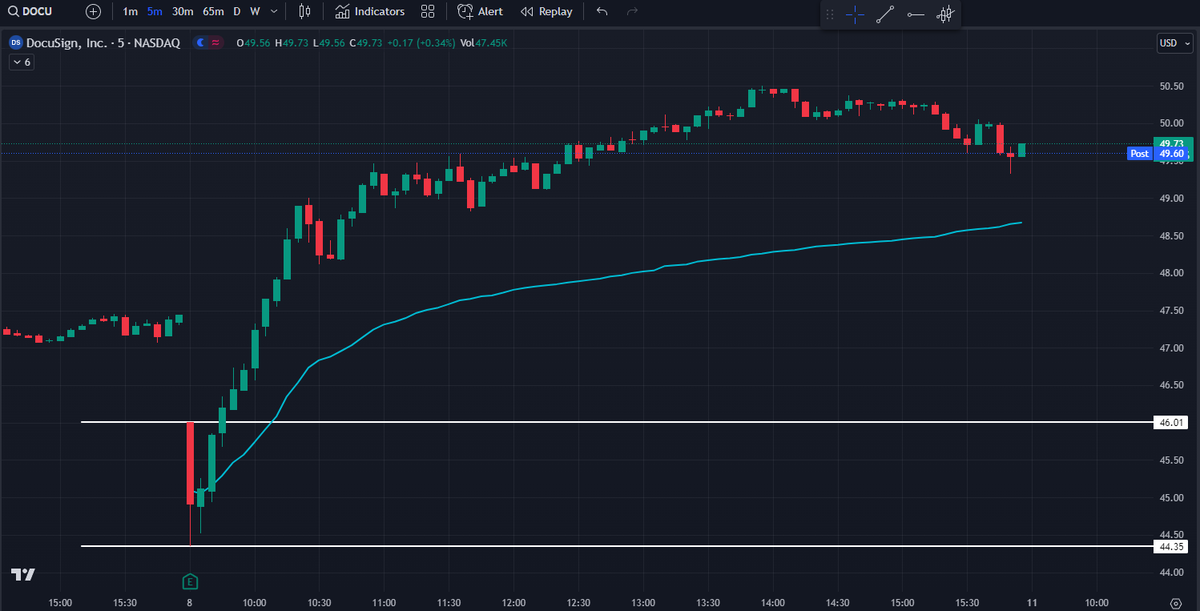Create a new Alert
Image resolution: width=1200 pixels, height=611 pixels.
480,12
